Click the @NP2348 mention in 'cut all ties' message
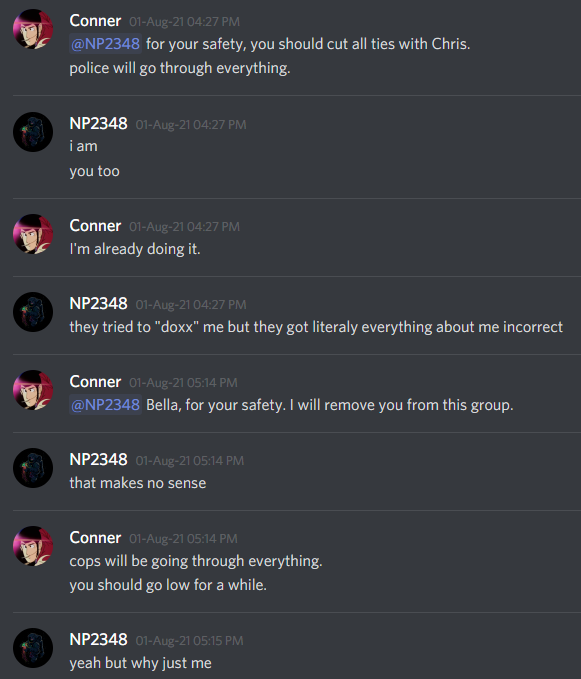This screenshot has width=581, height=679. pyautogui.click(x=105, y=44)
